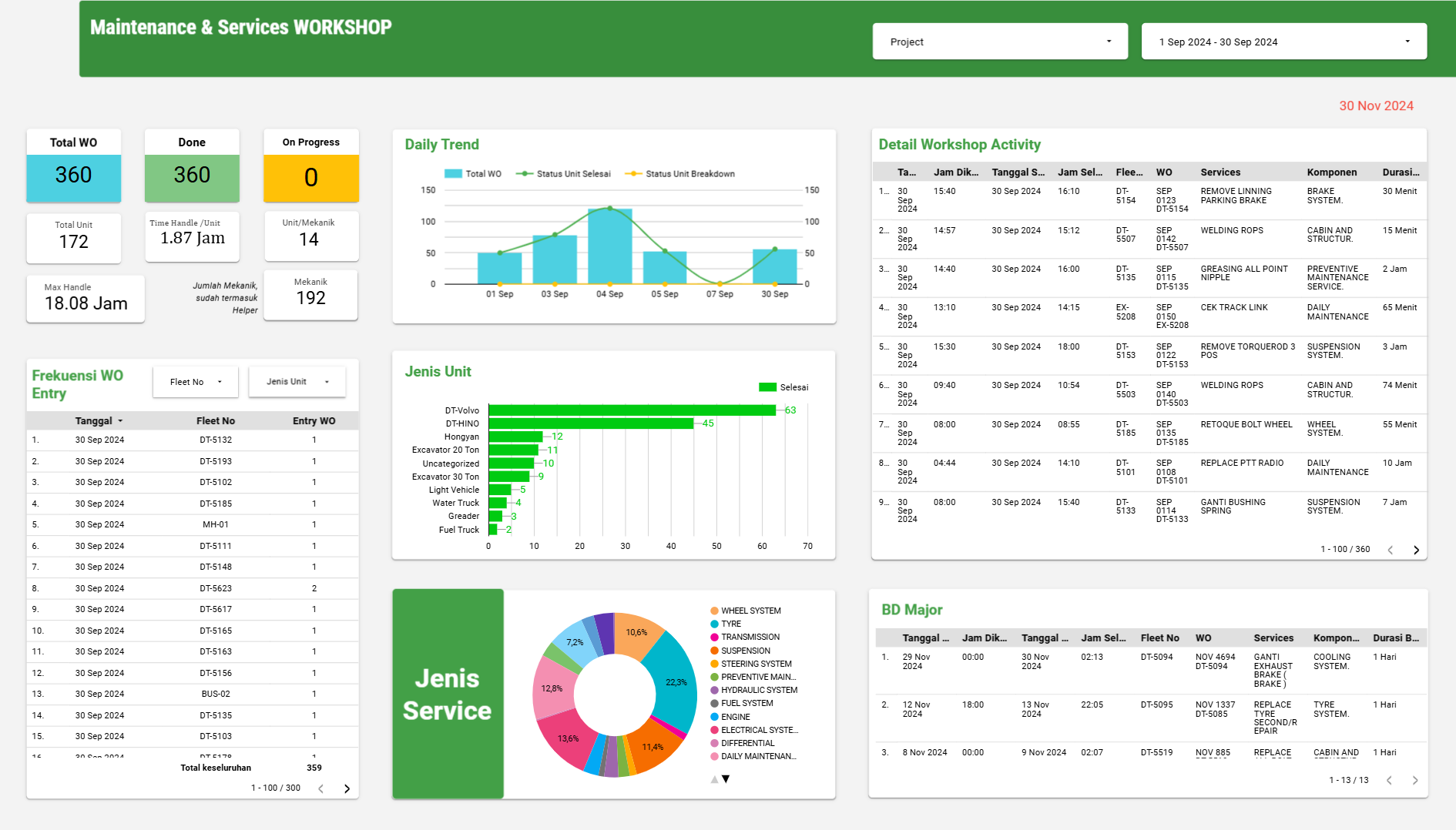1456x830 pixels.
Task: Next page arrow in Detail Workshop Activity
Action: 1416,550
